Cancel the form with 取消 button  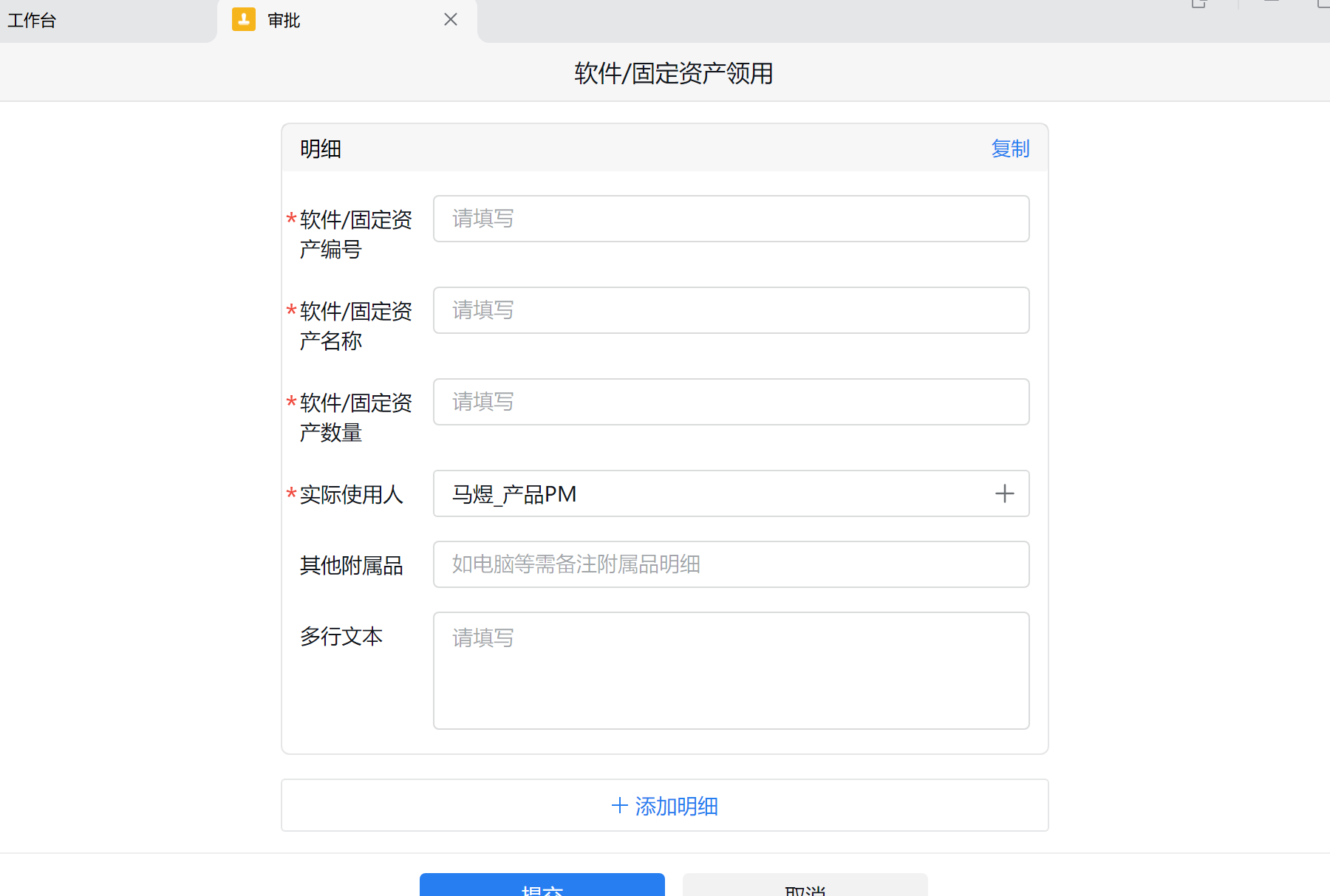[x=805, y=887]
